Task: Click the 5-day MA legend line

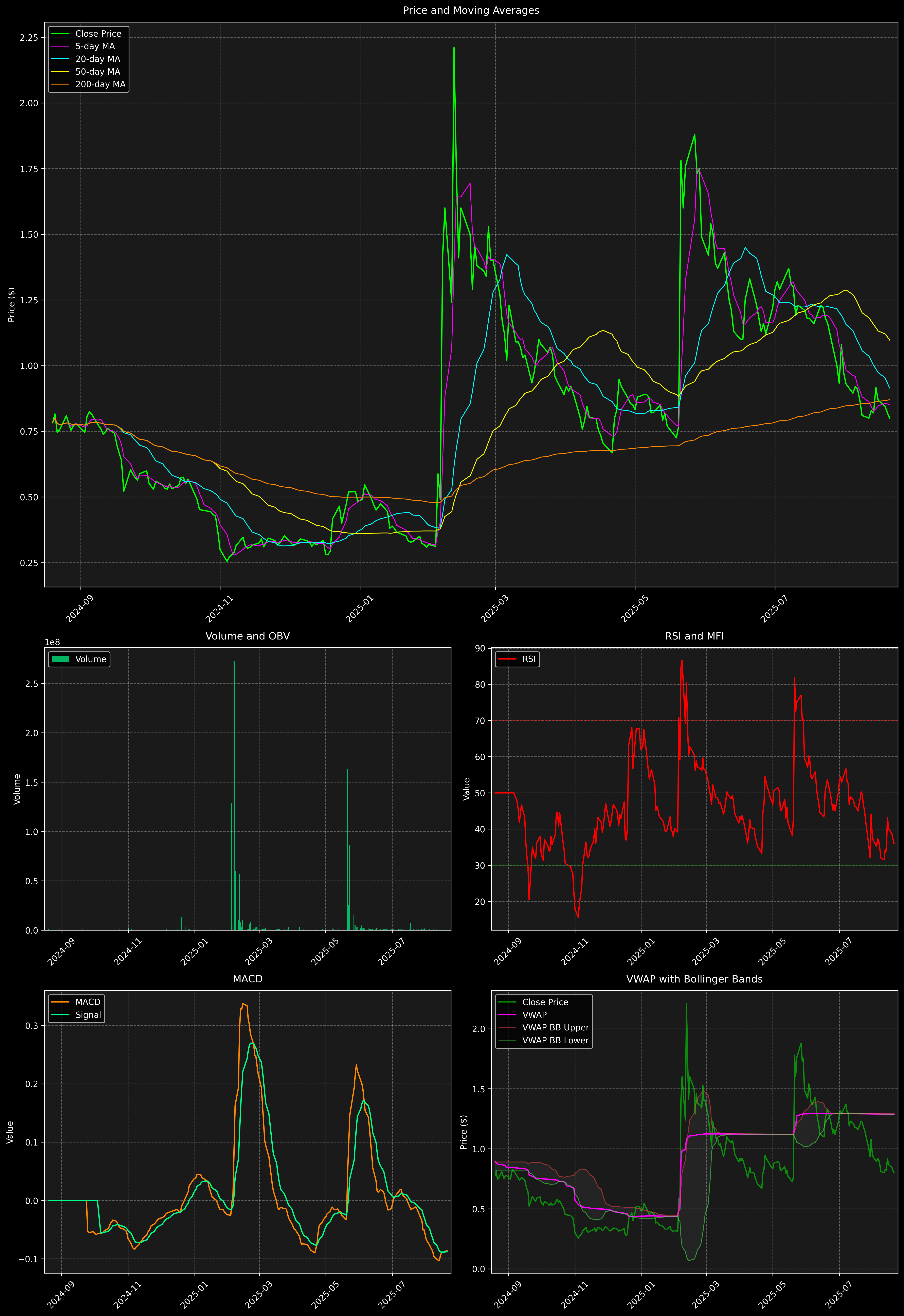Action: click(60, 47)
